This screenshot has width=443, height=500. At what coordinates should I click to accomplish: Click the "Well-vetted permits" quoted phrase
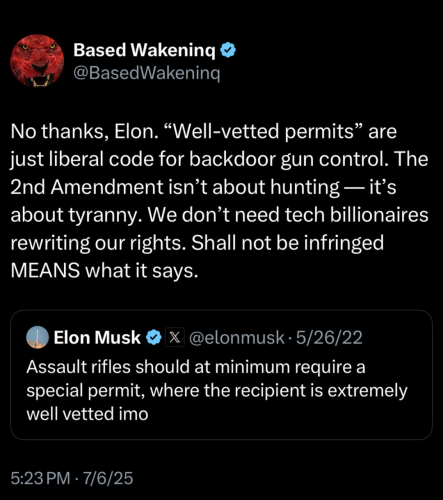click(x=263, y=132)
